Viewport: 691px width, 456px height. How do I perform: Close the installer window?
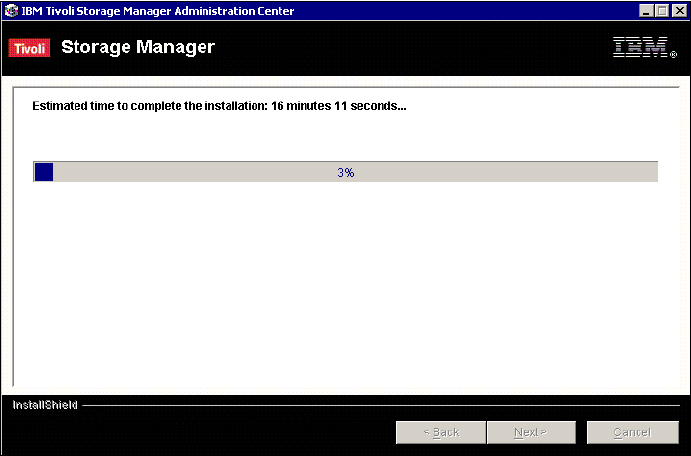680,11
